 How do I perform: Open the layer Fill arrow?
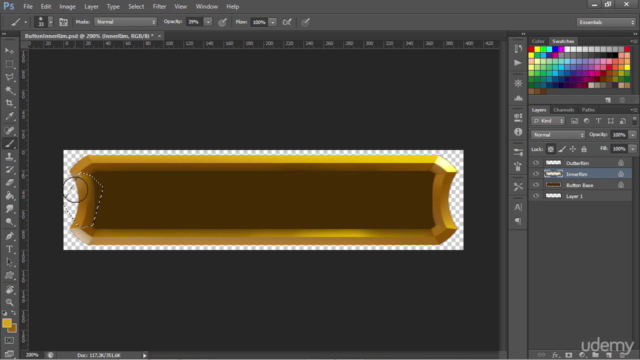click(632, 149)
